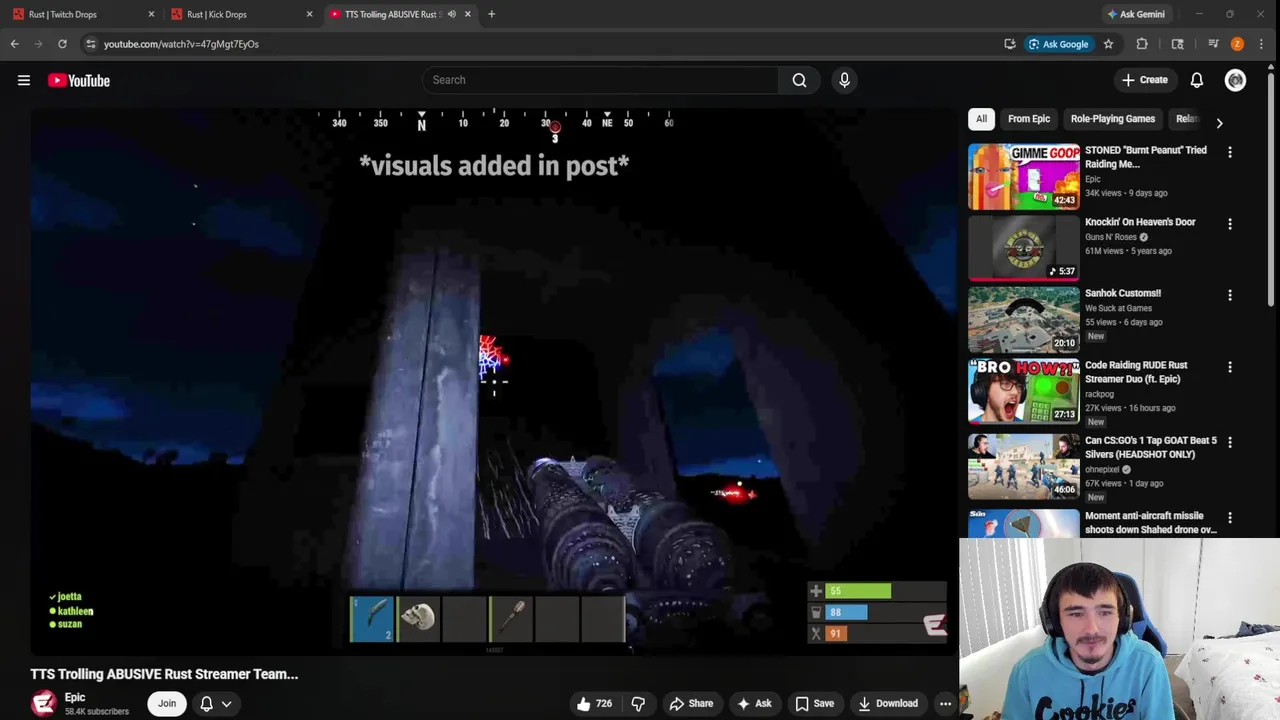Open YouTube notifications bell
The height and width of the screenshot is (720, 1280).
(1196, 80)
